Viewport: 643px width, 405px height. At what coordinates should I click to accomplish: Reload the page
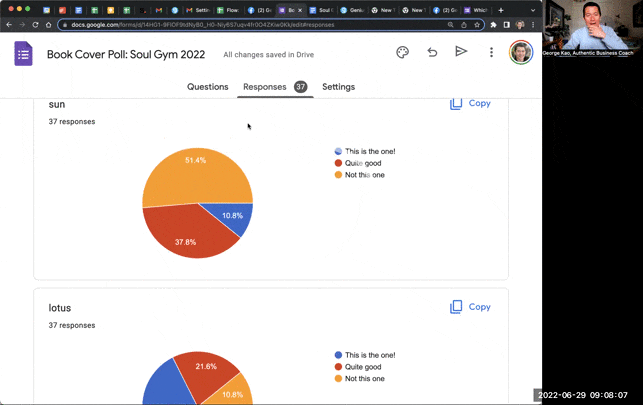pyautogui.click(x=35, y=25)
